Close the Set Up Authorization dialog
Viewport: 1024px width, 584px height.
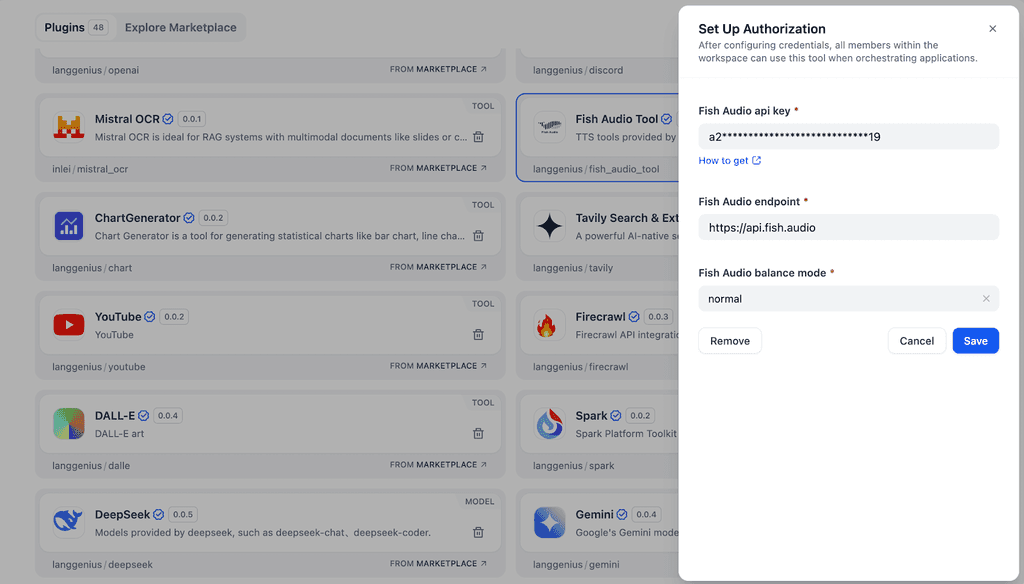(993, 28)
